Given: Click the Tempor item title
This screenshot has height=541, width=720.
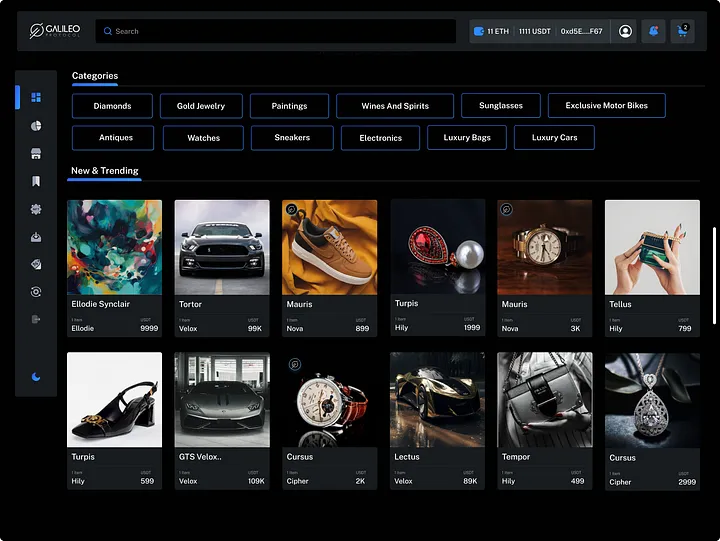Looking at the screenshot, I should pyautogui.click(x=516, y=457).
